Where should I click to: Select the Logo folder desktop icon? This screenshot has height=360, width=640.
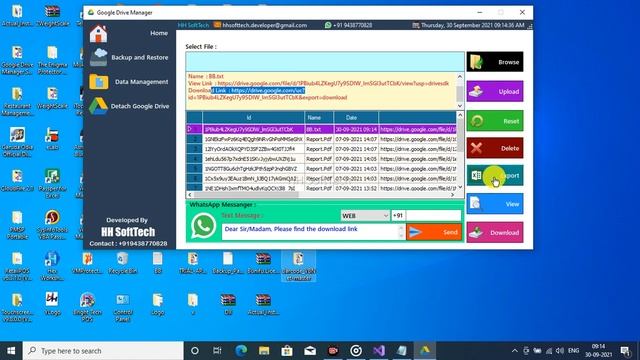158,304
